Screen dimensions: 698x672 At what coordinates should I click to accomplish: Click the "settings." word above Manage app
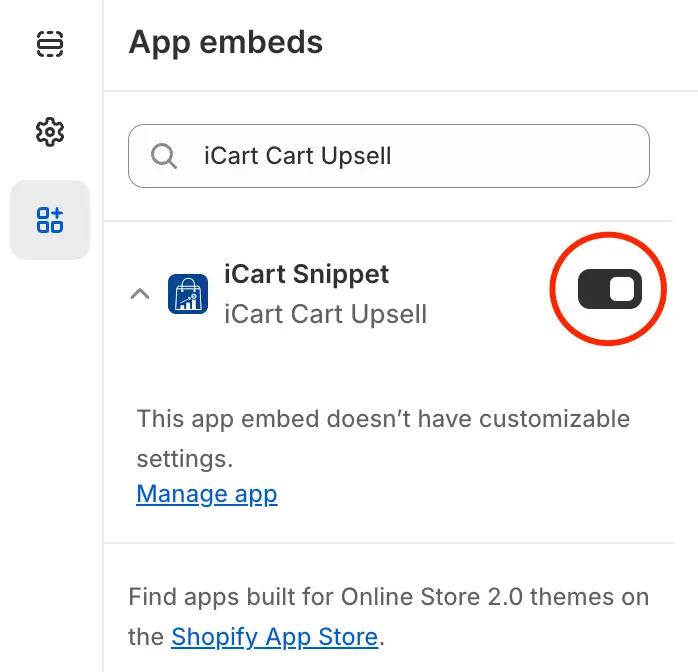click(185, 459)
